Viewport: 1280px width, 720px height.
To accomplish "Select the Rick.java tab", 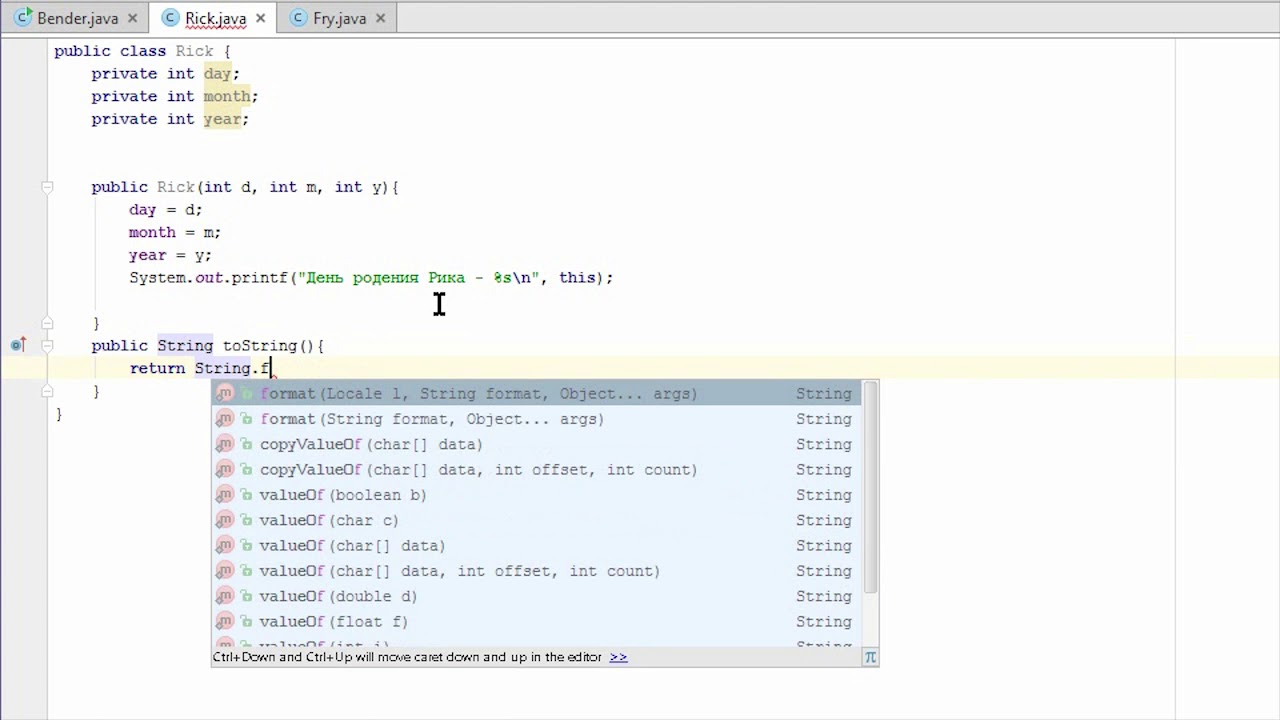I will (215, 18).
